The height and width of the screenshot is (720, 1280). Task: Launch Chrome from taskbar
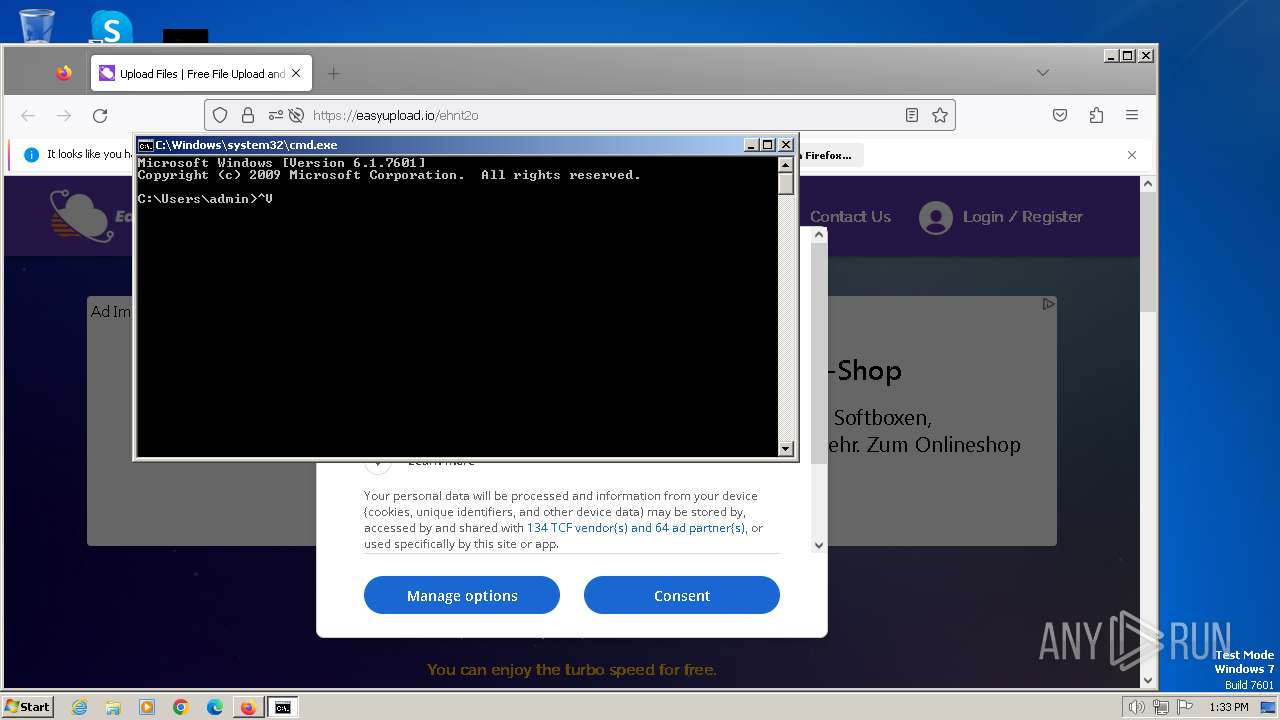click(x=181, y=707)
